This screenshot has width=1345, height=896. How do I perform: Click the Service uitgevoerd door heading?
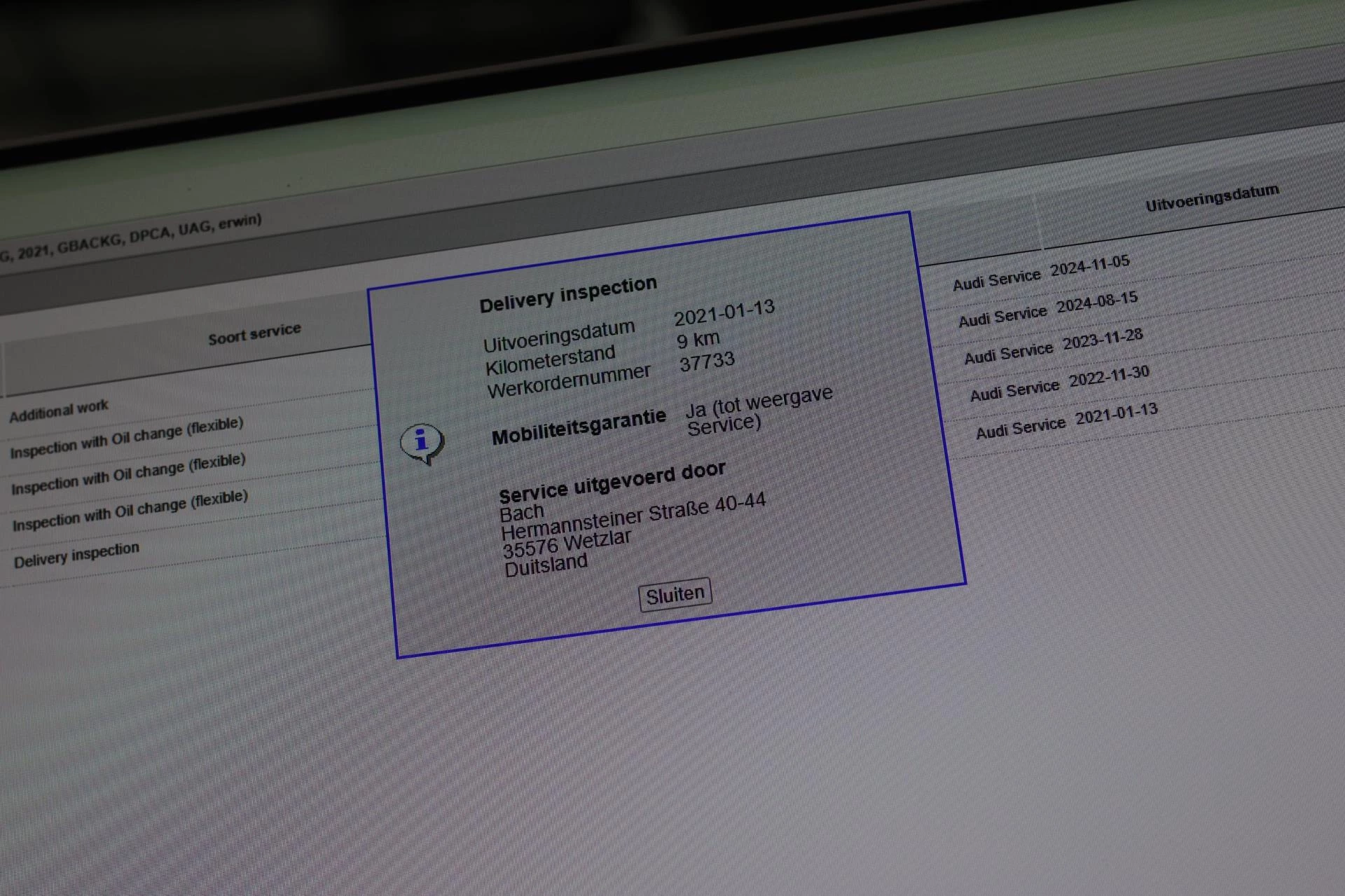(x=612, y=483)
